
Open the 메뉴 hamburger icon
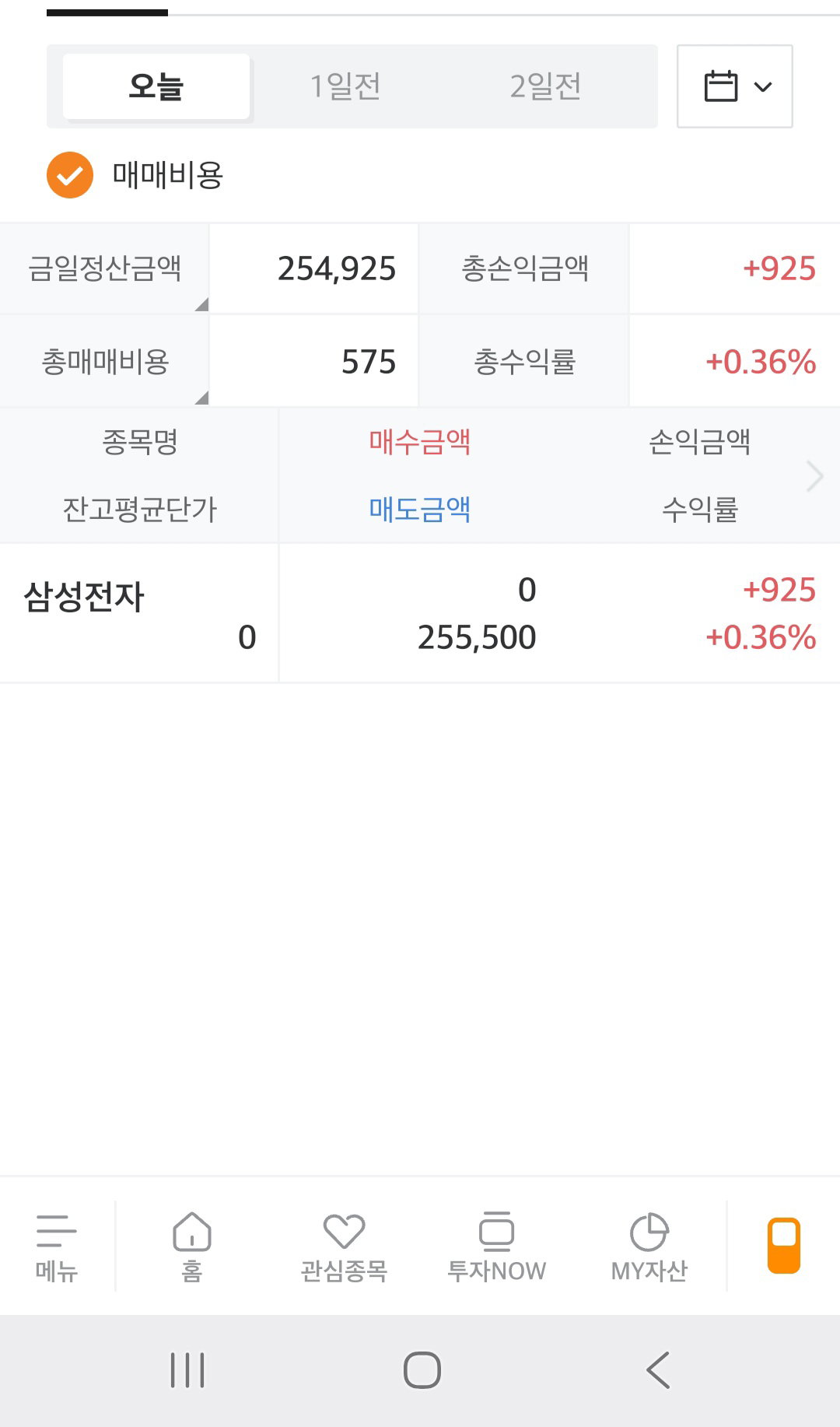coord(57,1230)
